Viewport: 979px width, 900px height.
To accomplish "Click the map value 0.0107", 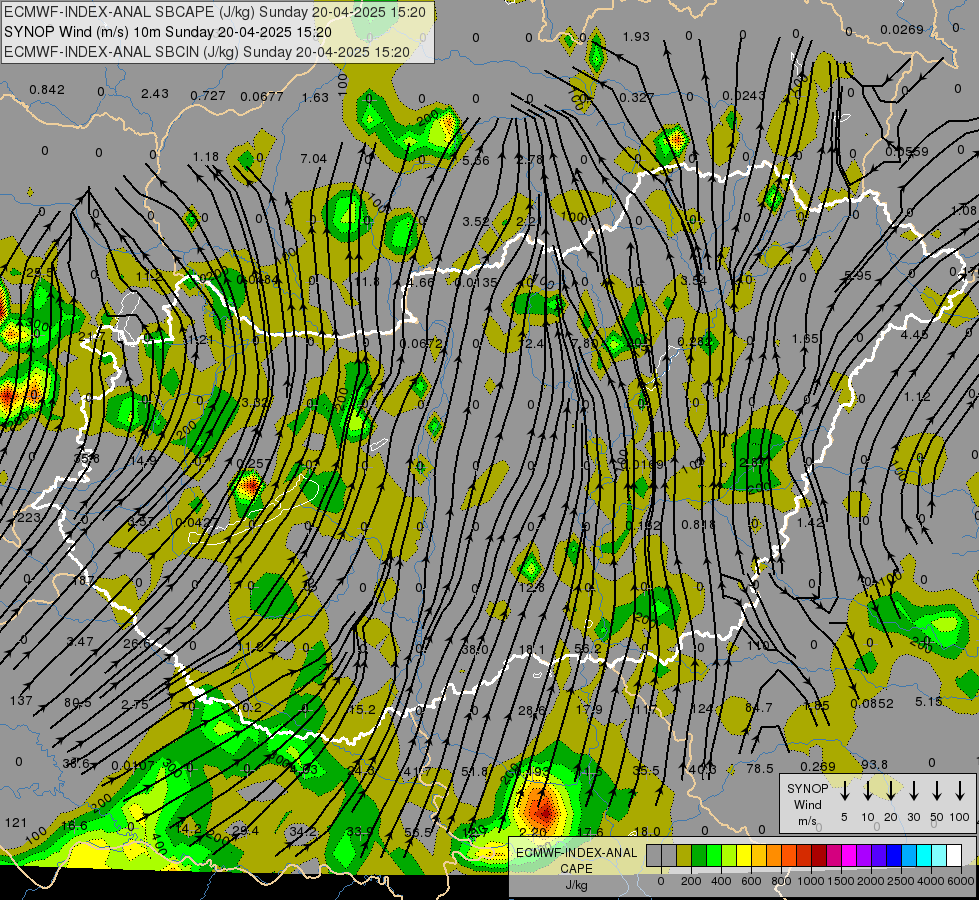I will (132, 766).
